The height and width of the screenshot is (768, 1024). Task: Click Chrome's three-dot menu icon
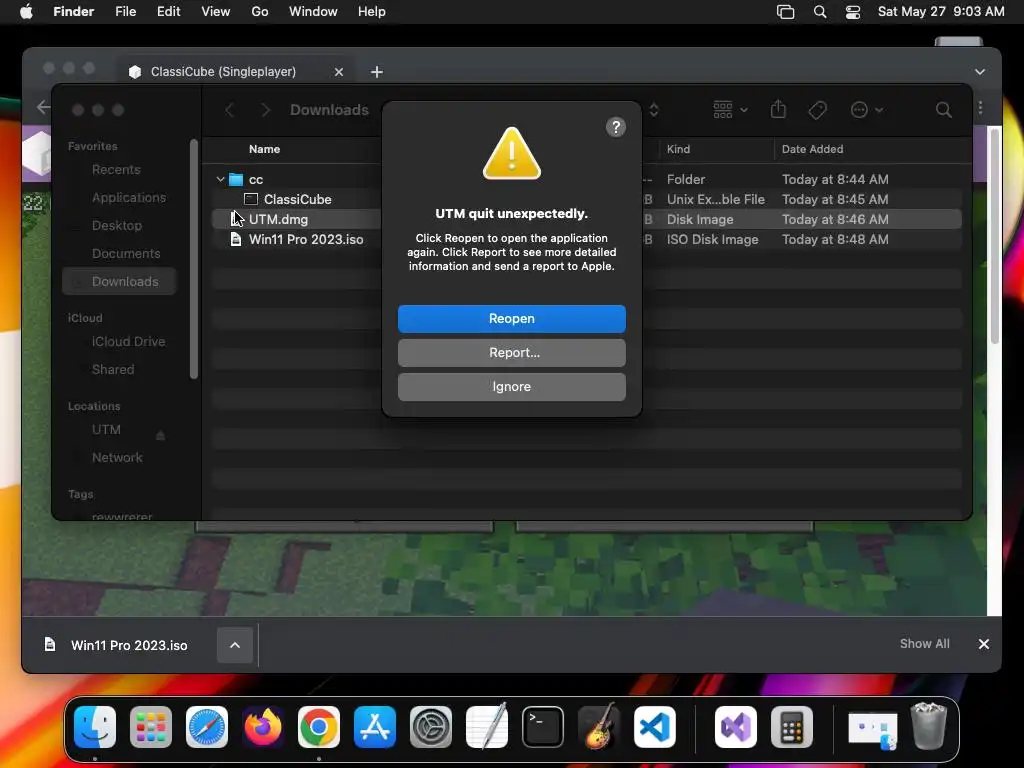point(980,108)
